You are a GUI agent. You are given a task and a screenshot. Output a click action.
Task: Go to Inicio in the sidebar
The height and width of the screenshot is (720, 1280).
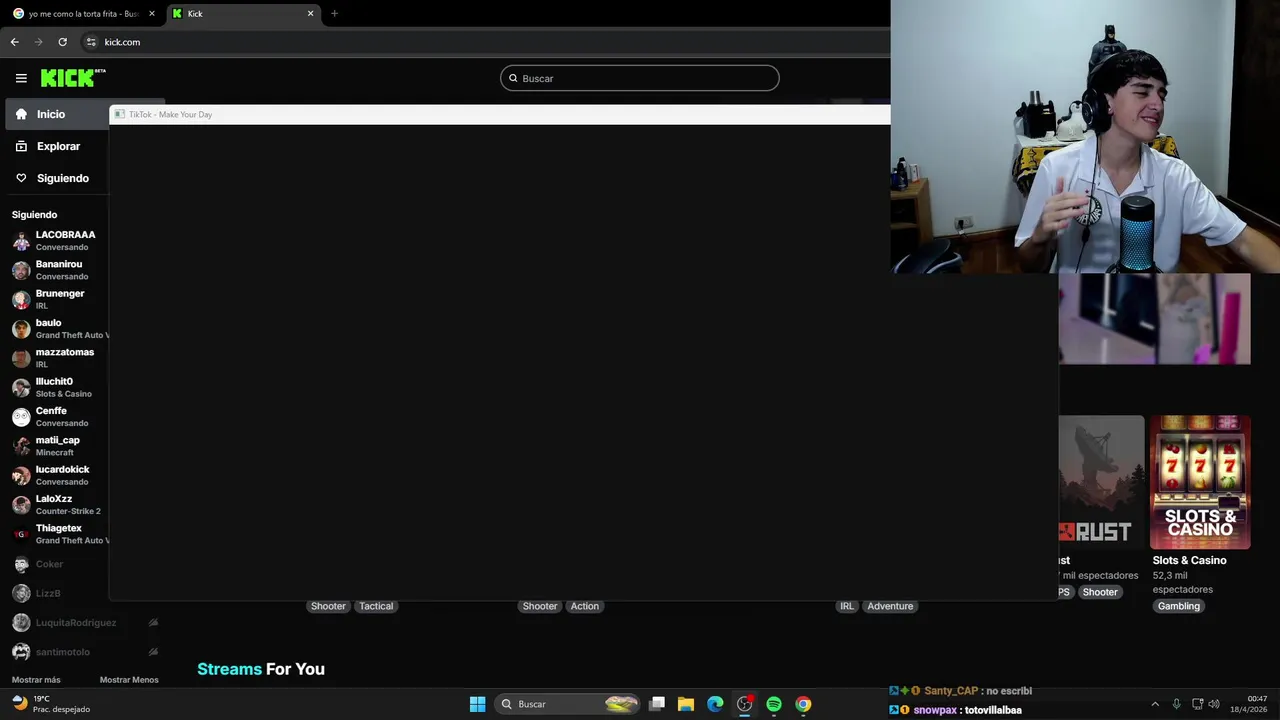tap(57, 114)
